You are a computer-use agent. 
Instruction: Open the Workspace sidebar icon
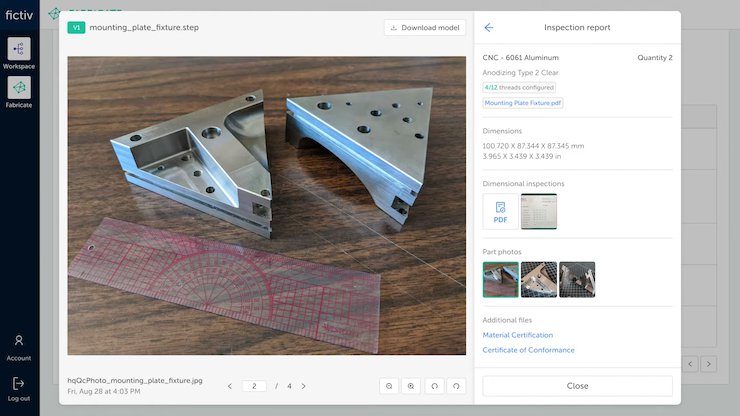19,50
